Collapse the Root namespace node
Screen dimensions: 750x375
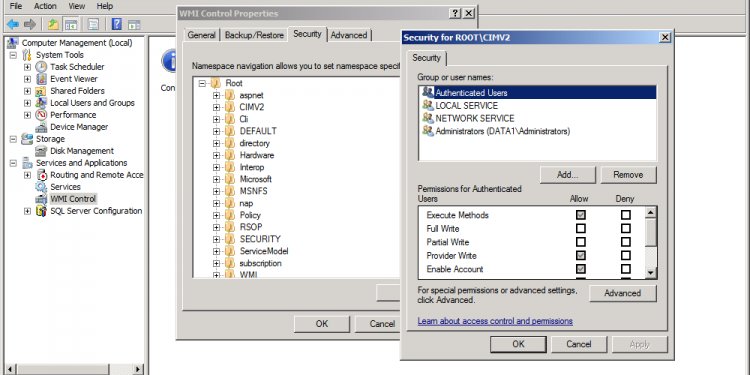click(x=202, y=83)
